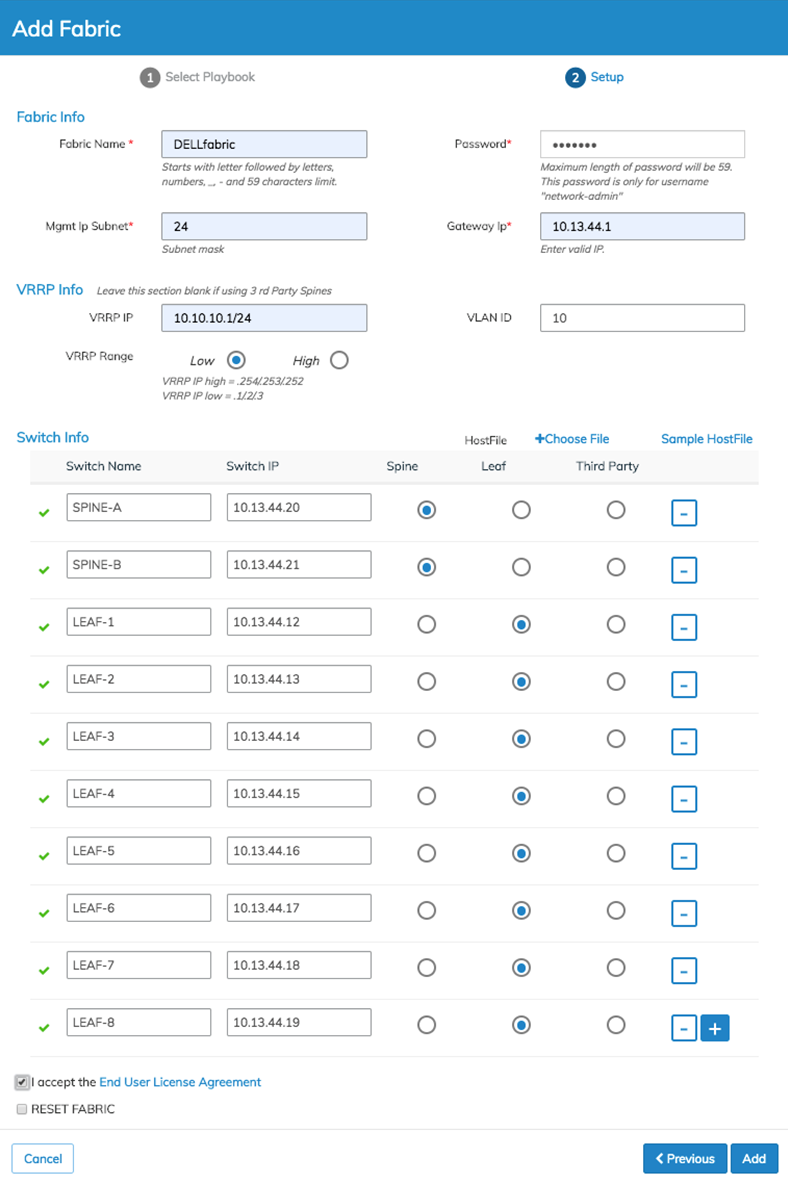This screenshot has height=1183, width=788.
Task: Mark LEAF-2 as a Spine switch
Action: (426, 682)
